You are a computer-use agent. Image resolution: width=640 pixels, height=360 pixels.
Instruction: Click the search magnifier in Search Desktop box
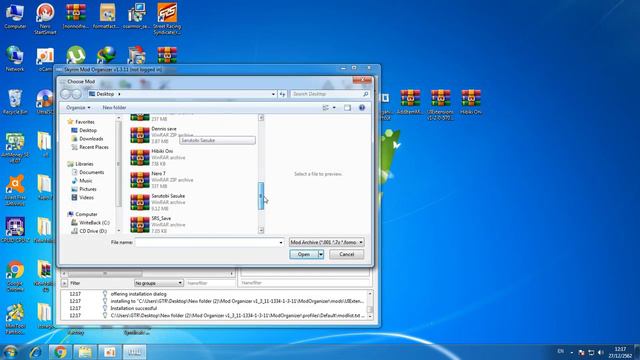coord(365,94)
